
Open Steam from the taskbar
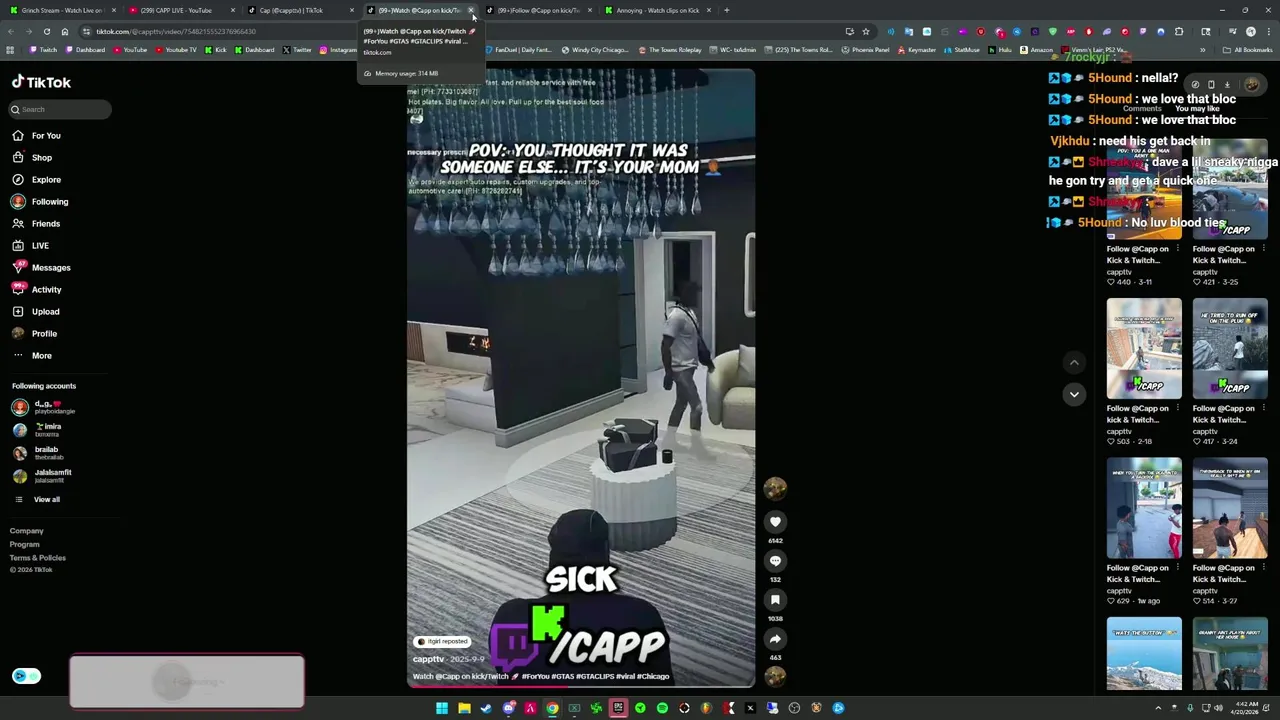click(486, 708)
